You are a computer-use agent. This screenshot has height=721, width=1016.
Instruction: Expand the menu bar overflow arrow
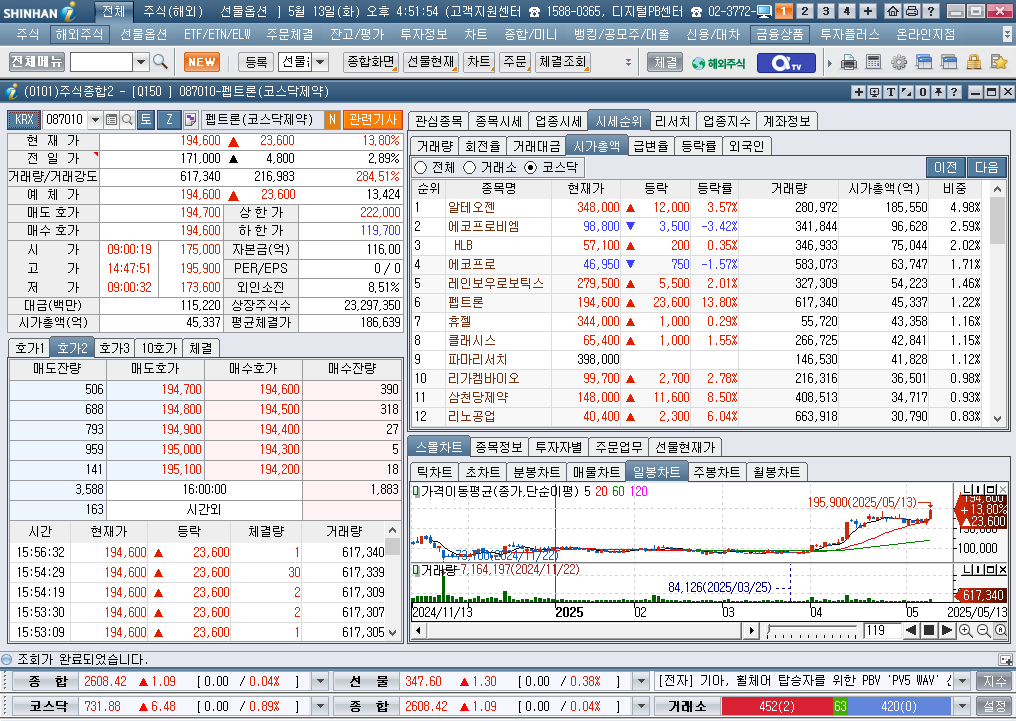[x=1006, y=34]
